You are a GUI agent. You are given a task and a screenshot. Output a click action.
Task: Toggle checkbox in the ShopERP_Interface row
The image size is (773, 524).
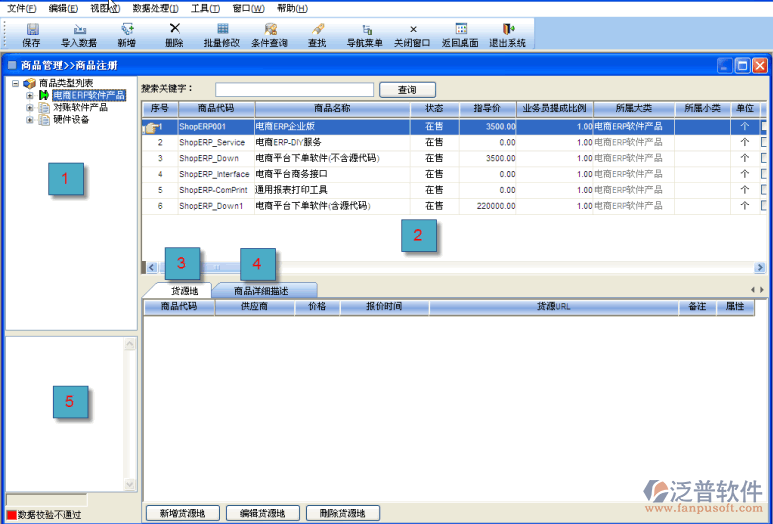coord(764,174)
